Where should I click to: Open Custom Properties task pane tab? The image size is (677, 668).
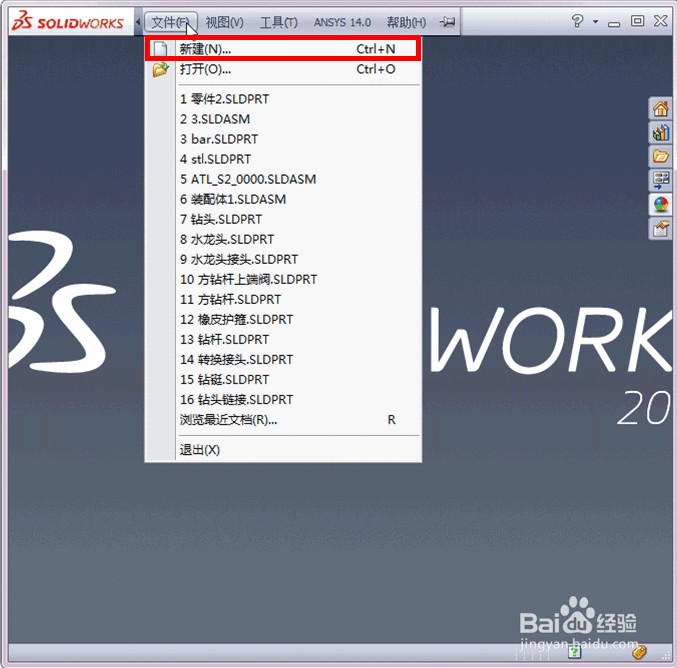pos(661,228)
